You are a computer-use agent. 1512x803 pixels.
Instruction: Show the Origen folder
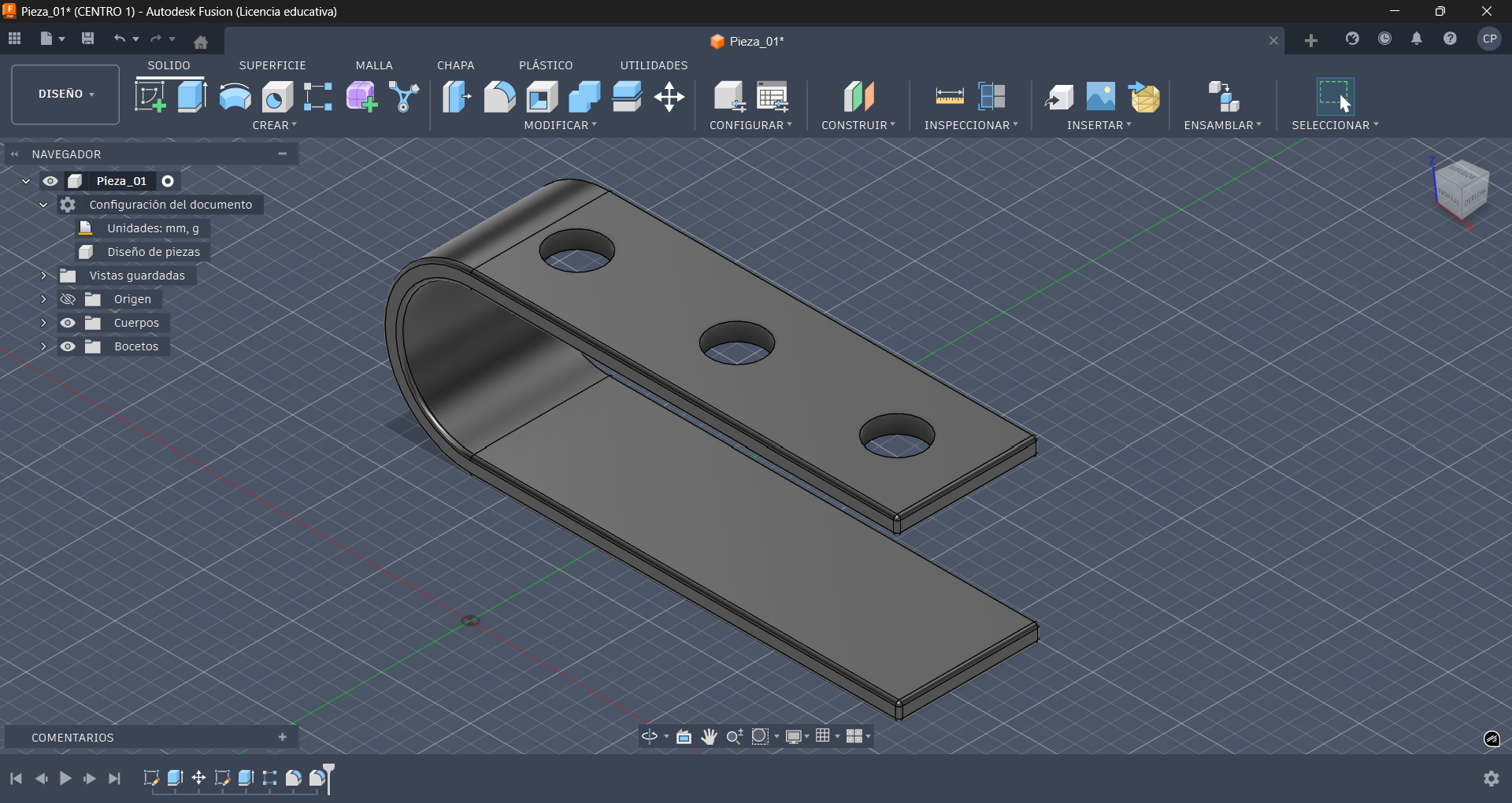[x=68, y=299]
